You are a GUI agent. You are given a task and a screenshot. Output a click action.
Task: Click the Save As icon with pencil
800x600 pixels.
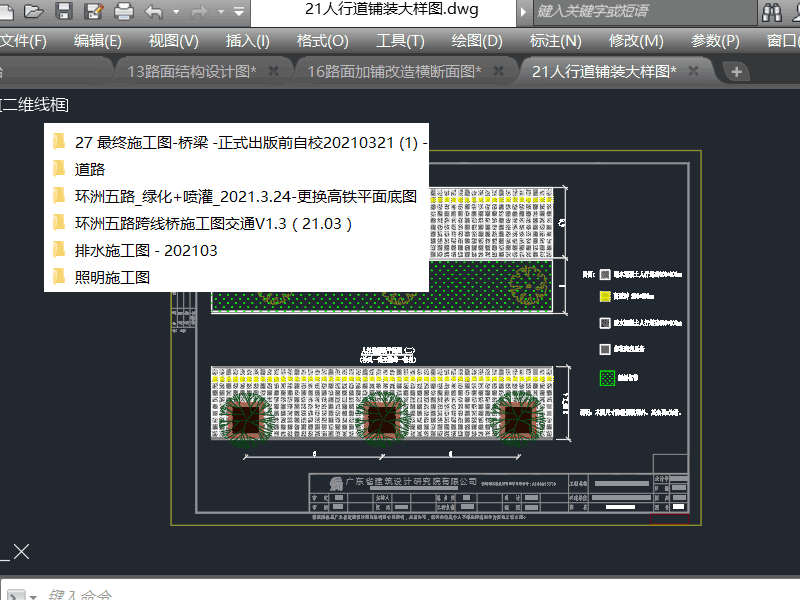pyautogui.click(x=93, y=11)
